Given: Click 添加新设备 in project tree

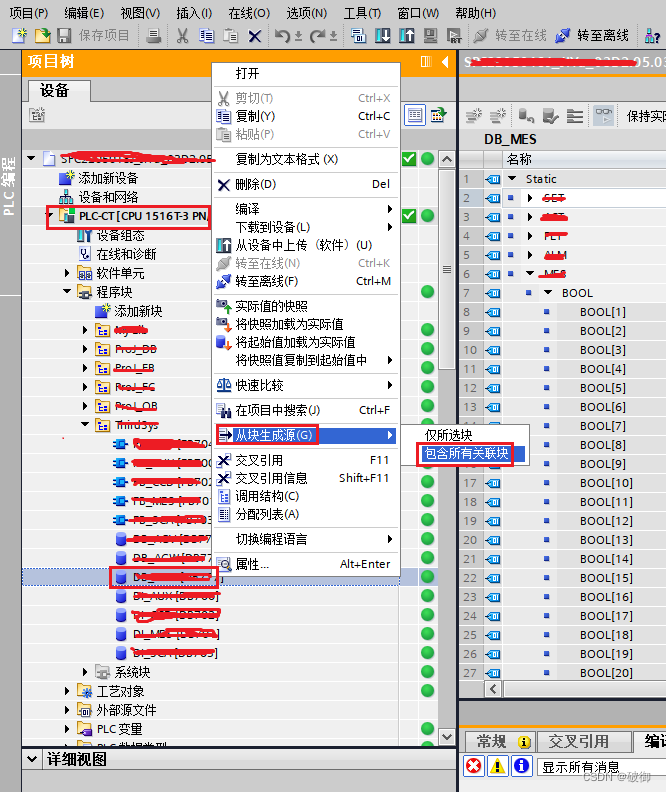Looking at the screenshot, I should pos(108,178).
